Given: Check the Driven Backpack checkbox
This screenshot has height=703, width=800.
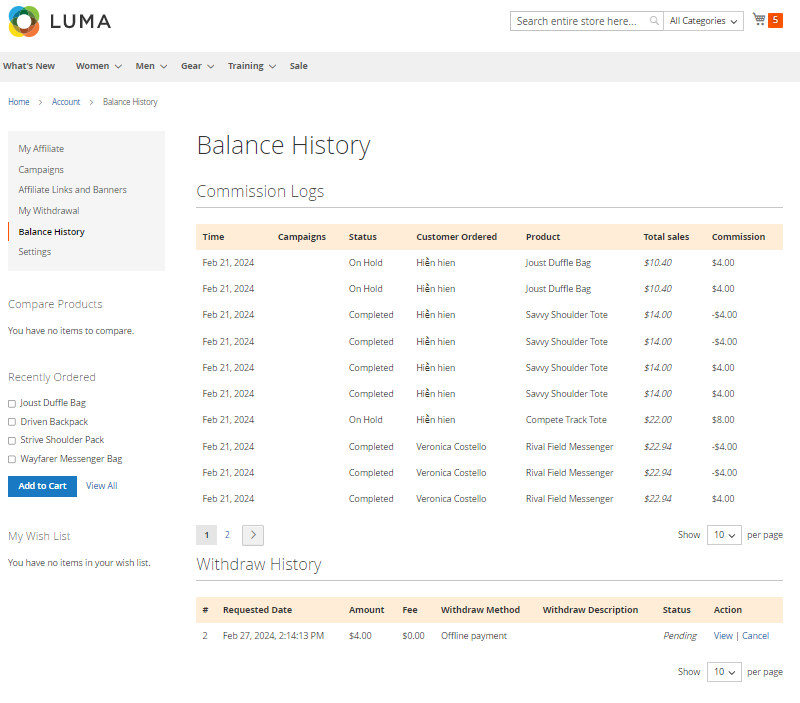Looking at the screenshot, I should 12,422.
